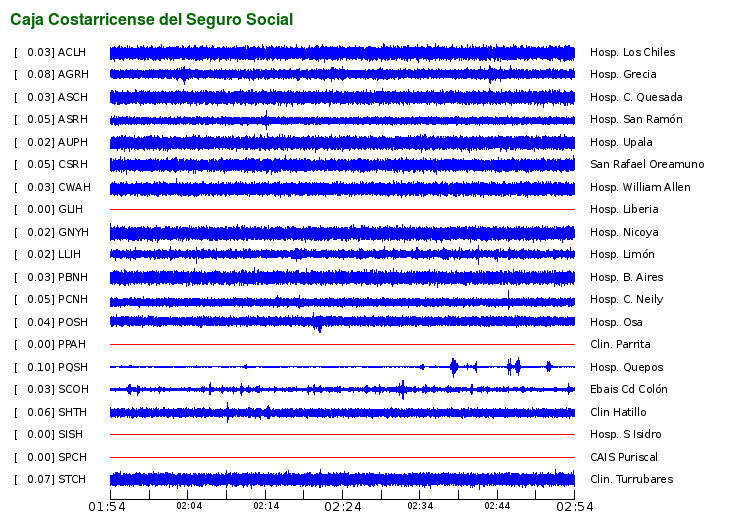This screenshot has height=513, width=740.
Task: Click the ACLH Los Chiles waveform
Action: 342,52
